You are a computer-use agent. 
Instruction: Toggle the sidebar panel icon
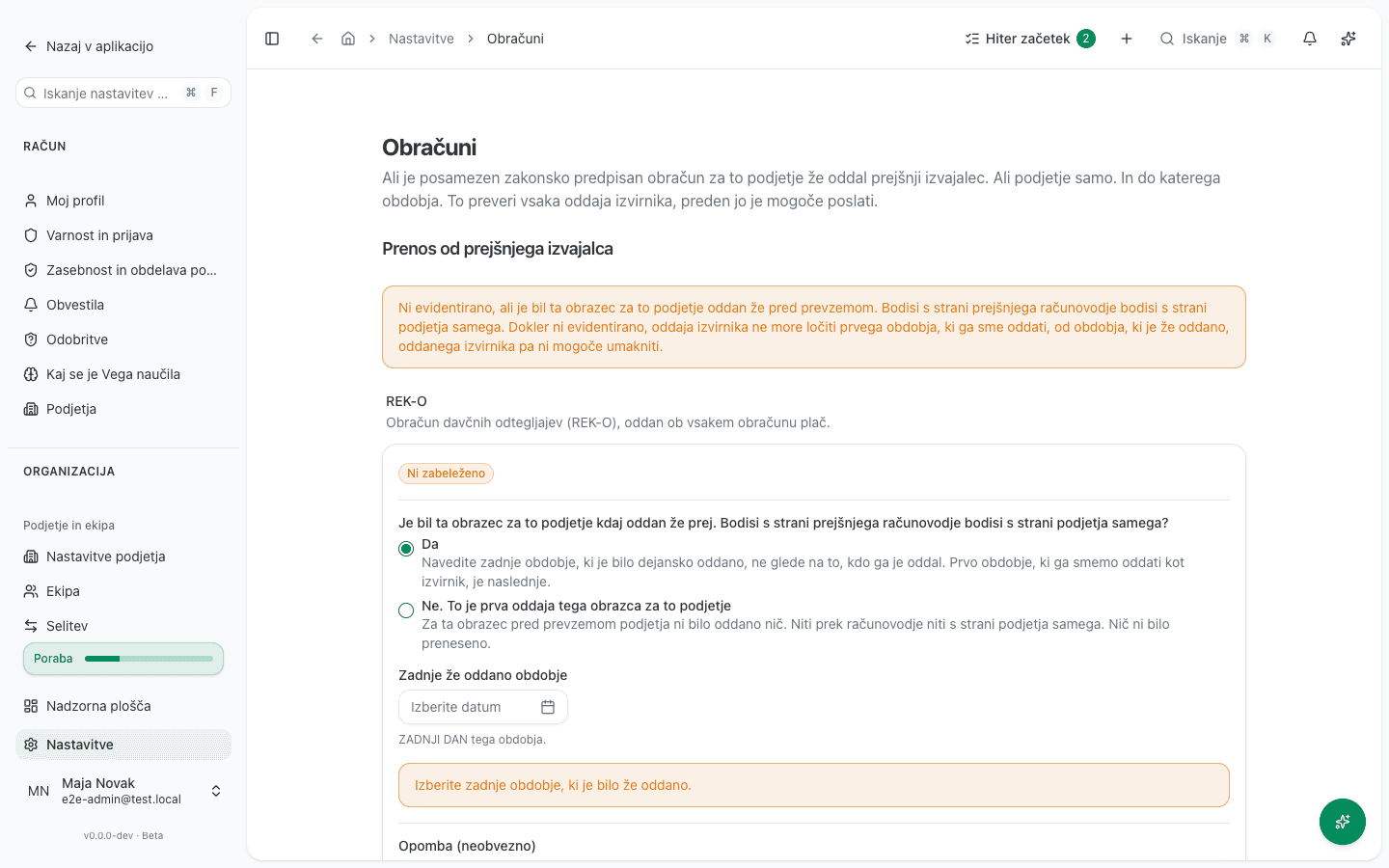pos(272,39)
